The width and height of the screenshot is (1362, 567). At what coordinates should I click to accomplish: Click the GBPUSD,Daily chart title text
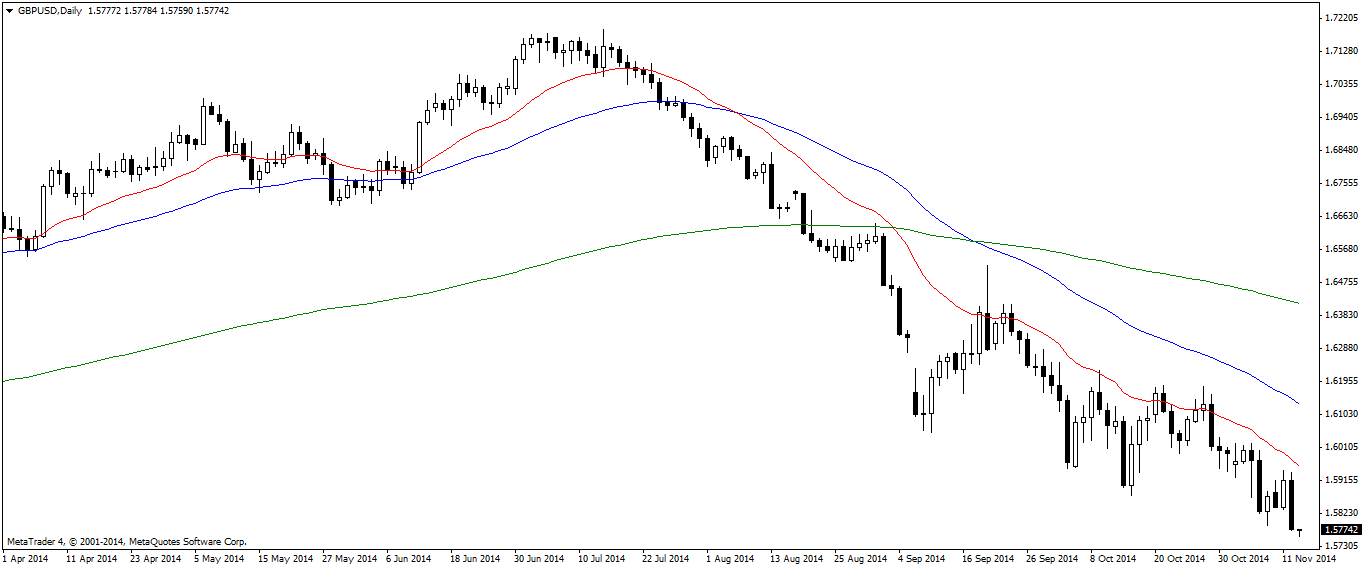tap(50, 10)
